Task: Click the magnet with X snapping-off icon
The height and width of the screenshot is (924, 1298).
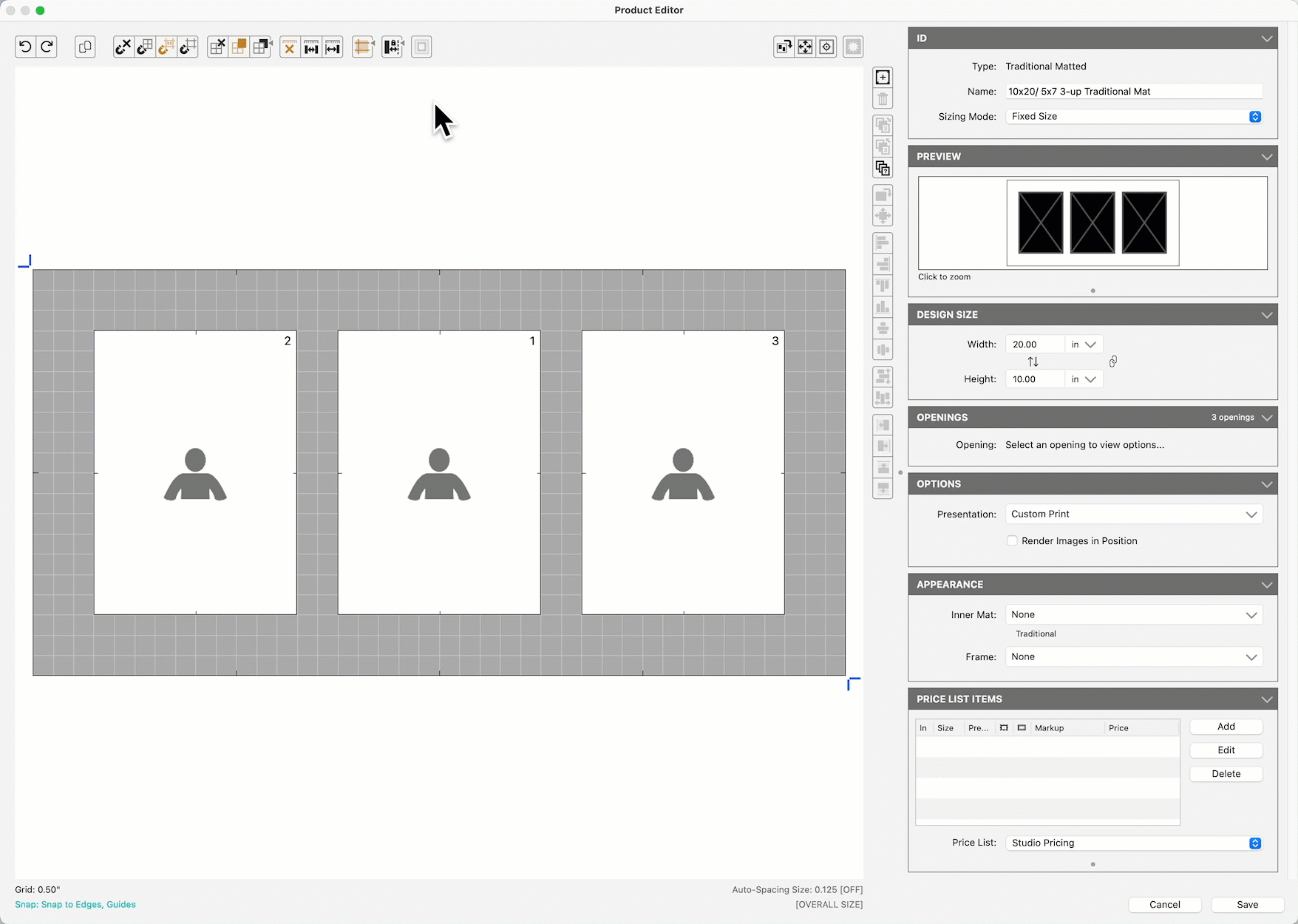Action: (x=123, y=47)
